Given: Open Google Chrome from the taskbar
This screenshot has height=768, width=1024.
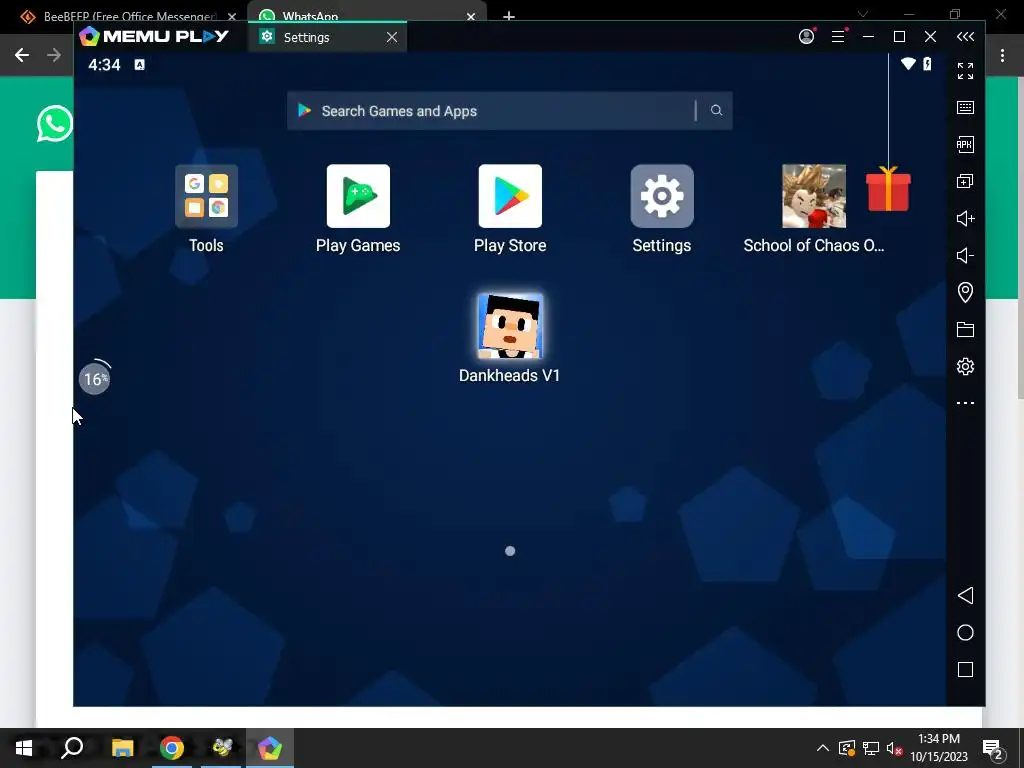Looking at the screenshot, I should (x=172, y=748).
